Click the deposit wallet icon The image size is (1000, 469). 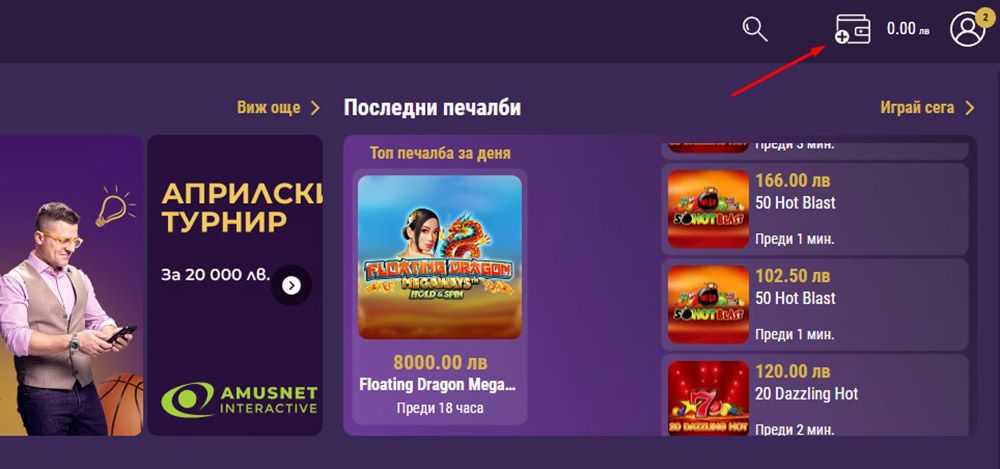(853, 29)
